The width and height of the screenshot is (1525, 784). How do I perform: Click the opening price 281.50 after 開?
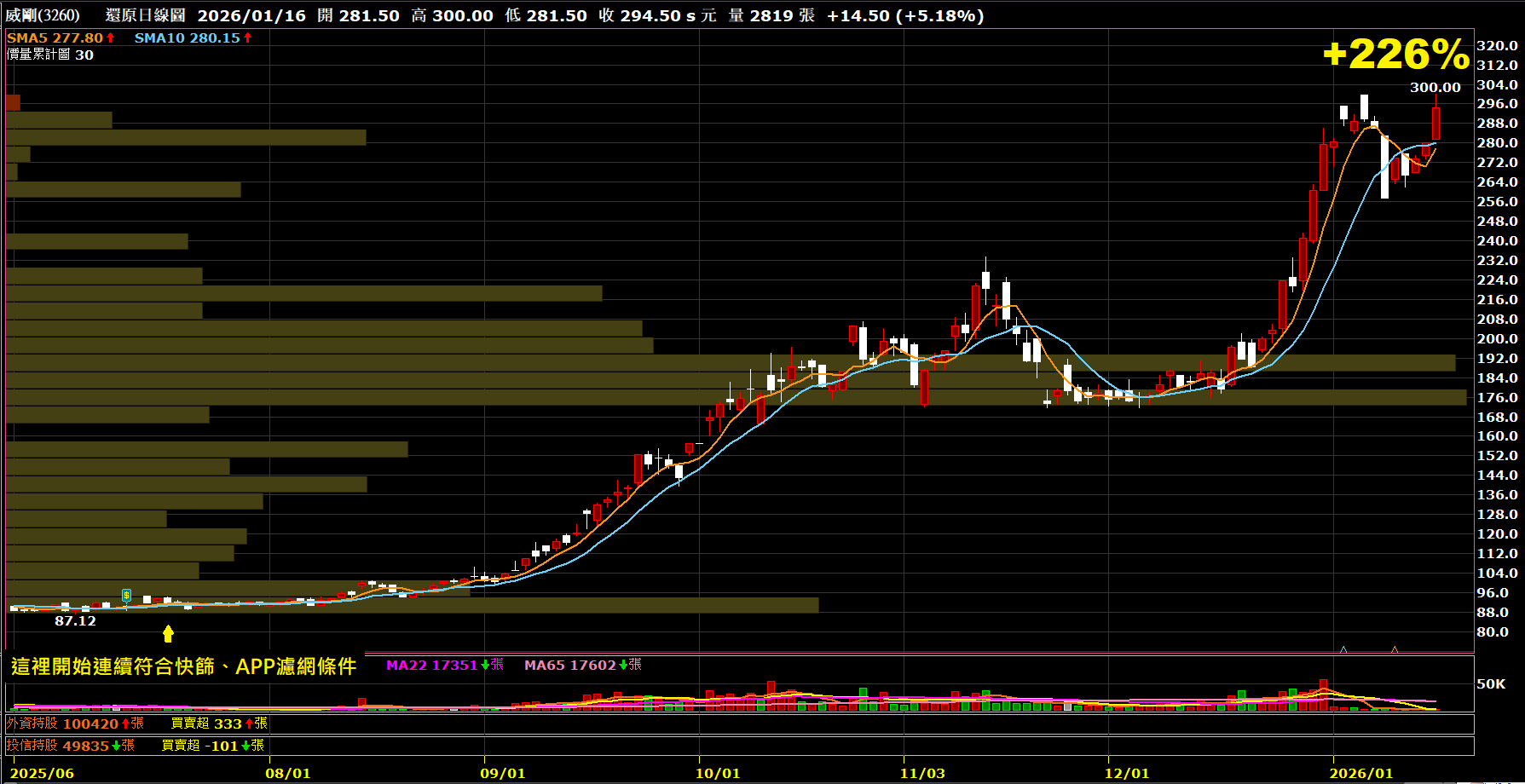tap(368, 15)
